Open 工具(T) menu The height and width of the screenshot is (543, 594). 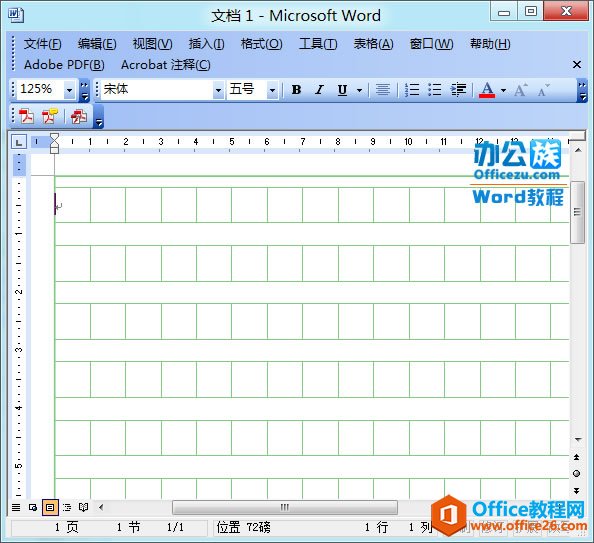pyautogui.click(x=318, y=44)
